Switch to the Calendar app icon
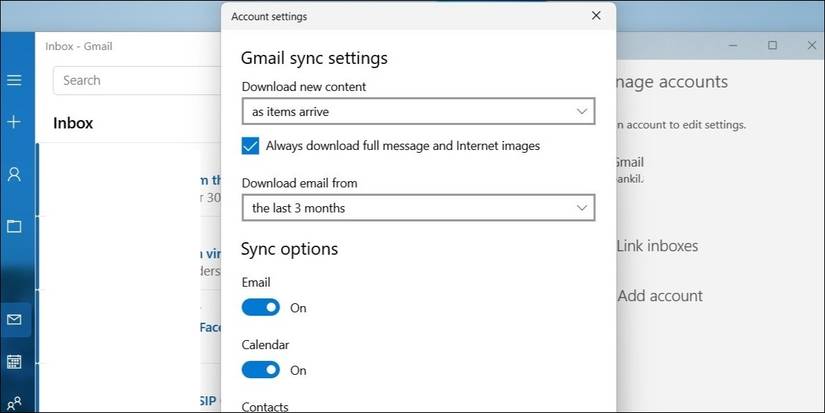This screenshot has height=413, width=825. click(14, 361)
